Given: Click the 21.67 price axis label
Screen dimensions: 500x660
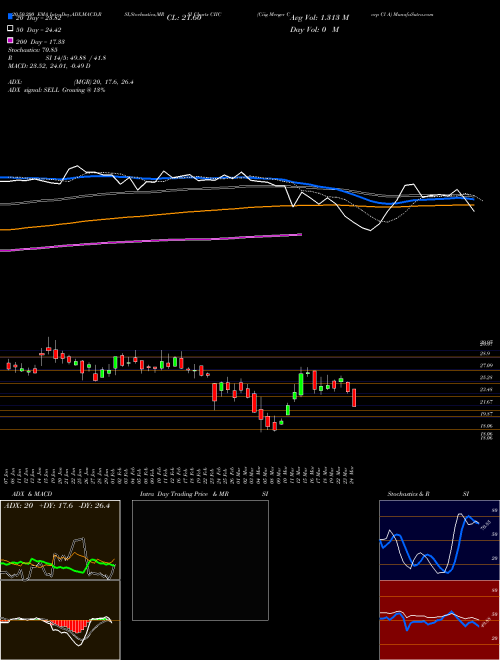Looking at the screenshot, I should coord(486,402).
